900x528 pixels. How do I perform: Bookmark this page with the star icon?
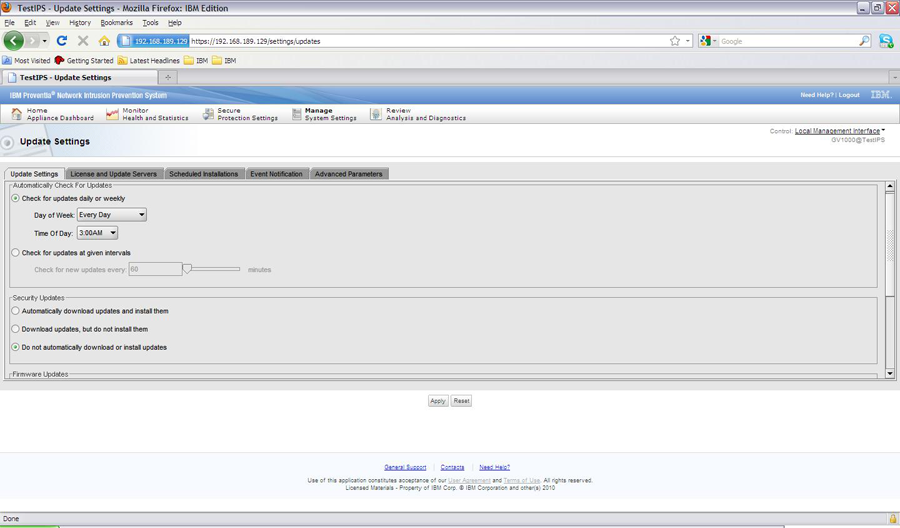[675, 41]
